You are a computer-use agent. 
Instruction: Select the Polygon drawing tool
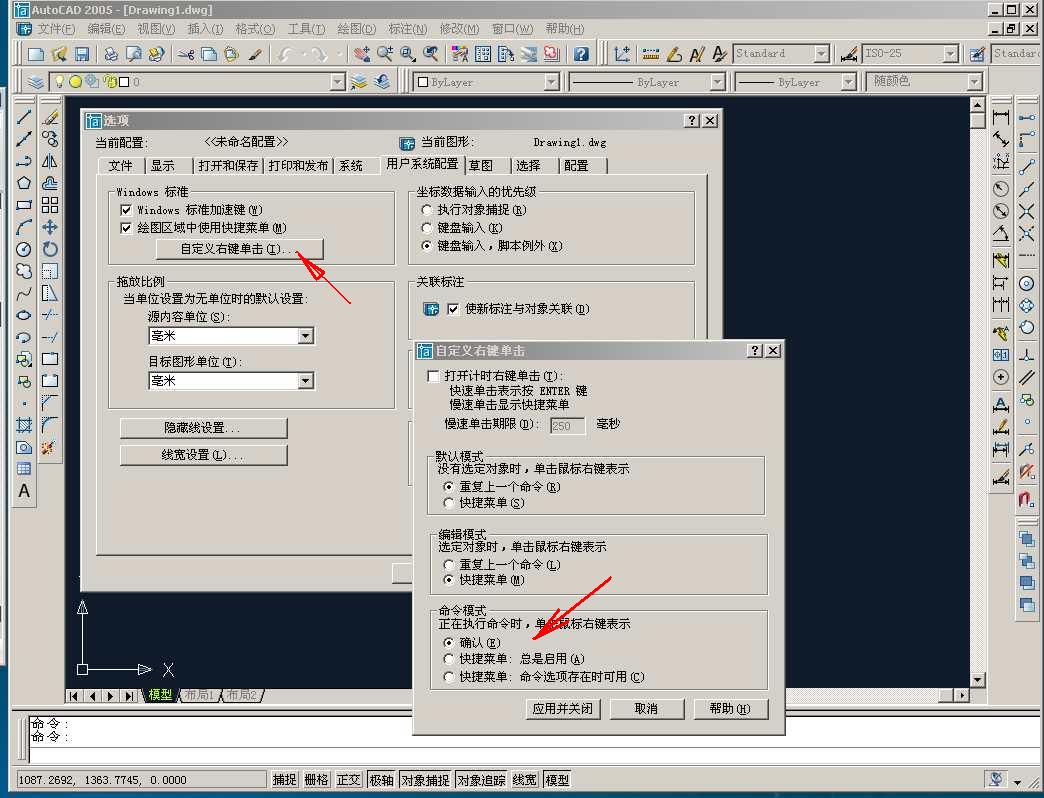[x=24, y=183]
